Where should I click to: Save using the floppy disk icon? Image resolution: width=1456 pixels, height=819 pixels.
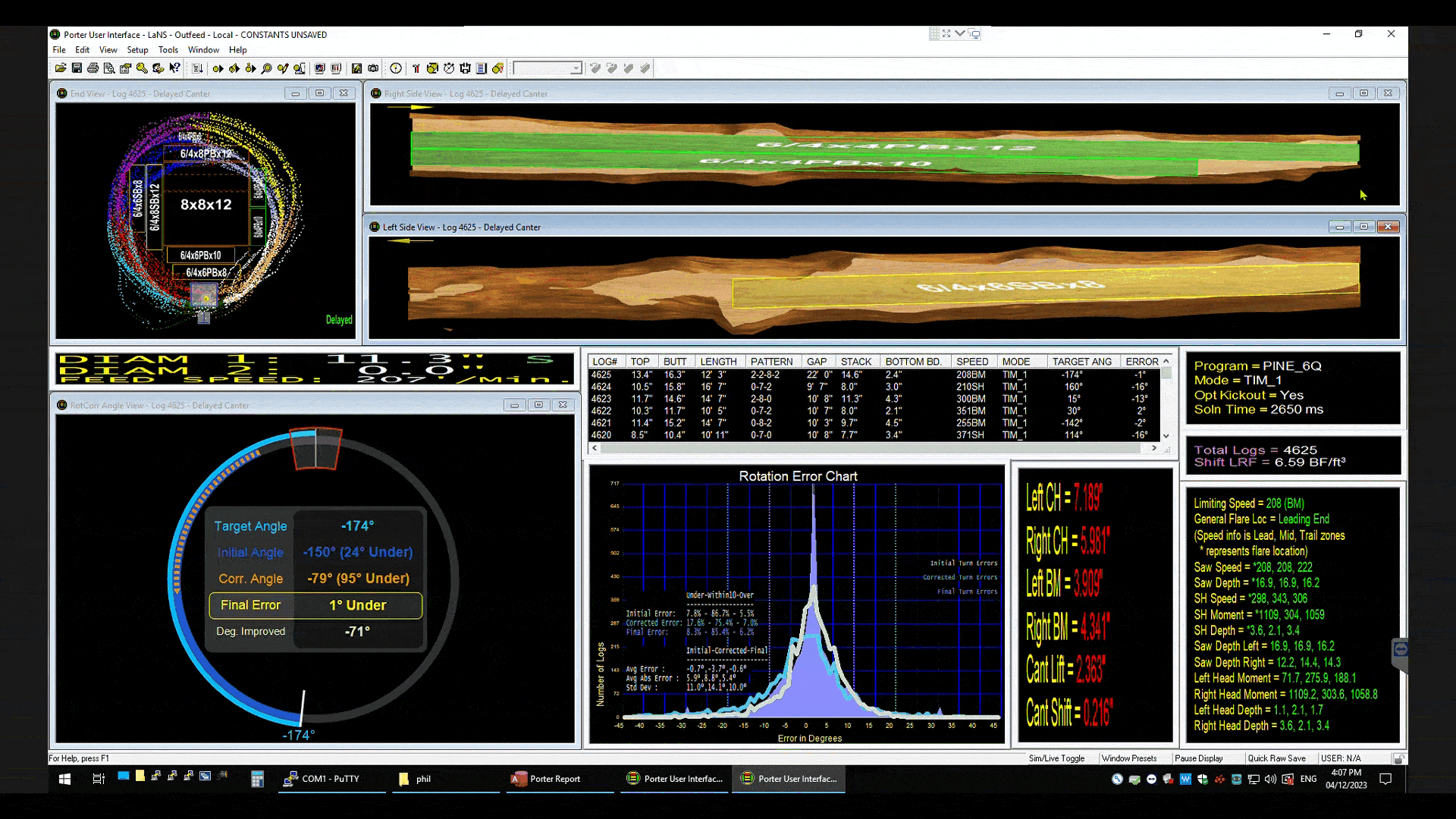(x=77, y=68)
